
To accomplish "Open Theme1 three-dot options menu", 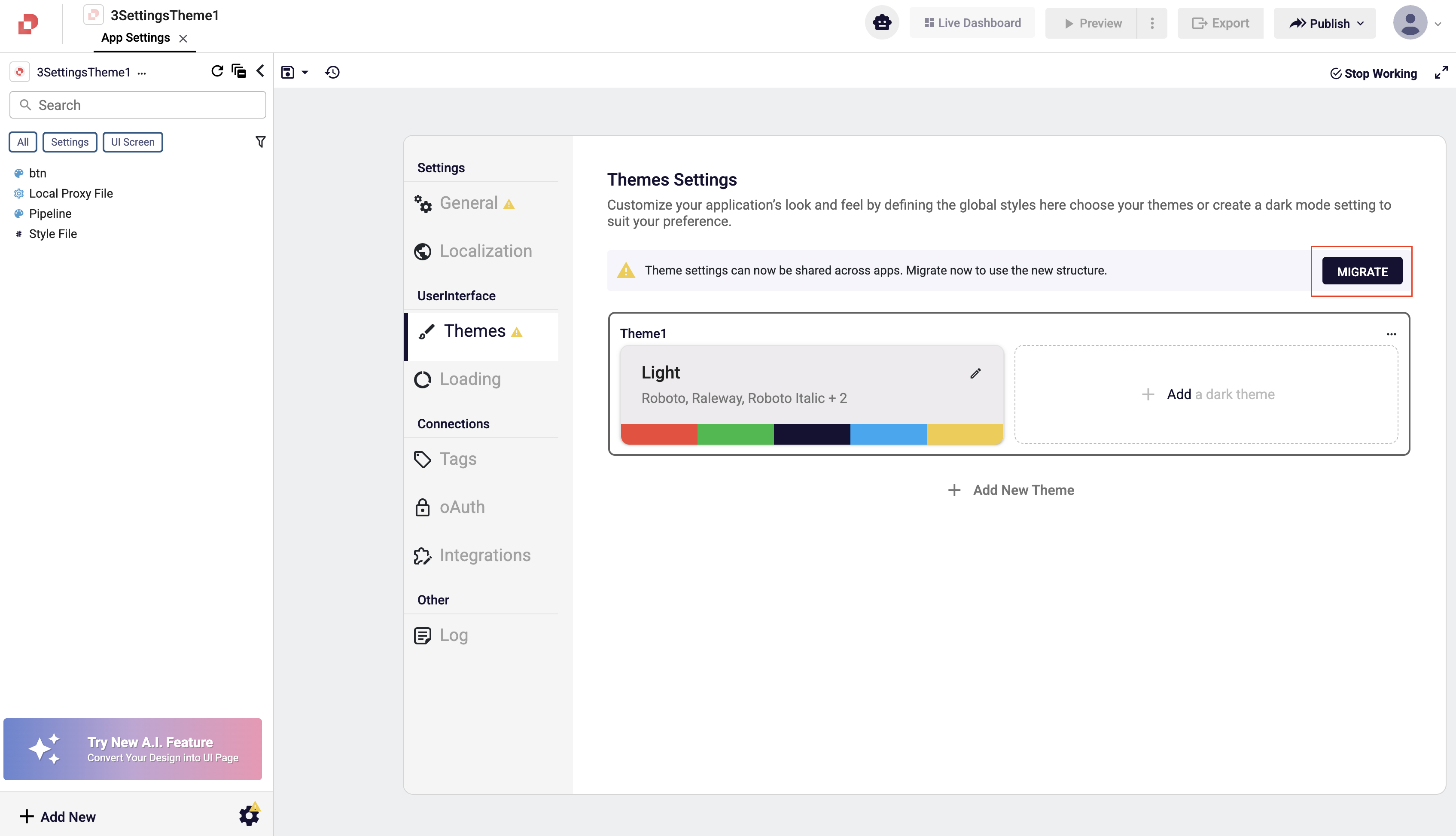I will click(1391, 334).
